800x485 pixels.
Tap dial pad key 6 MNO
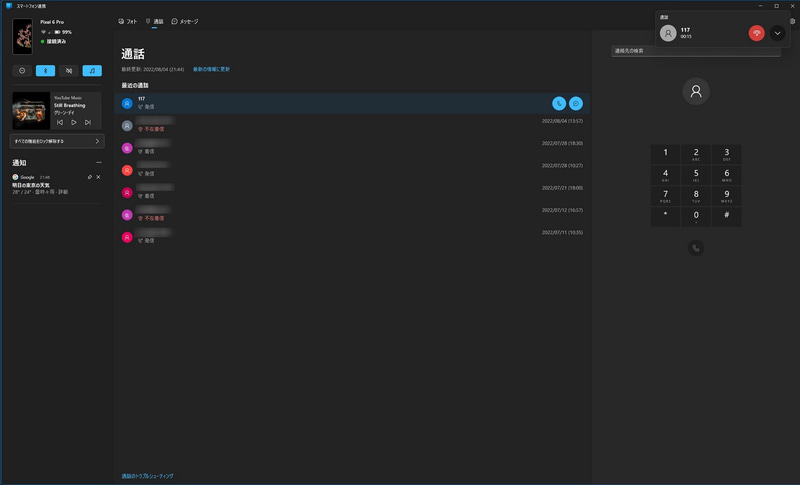727,175
